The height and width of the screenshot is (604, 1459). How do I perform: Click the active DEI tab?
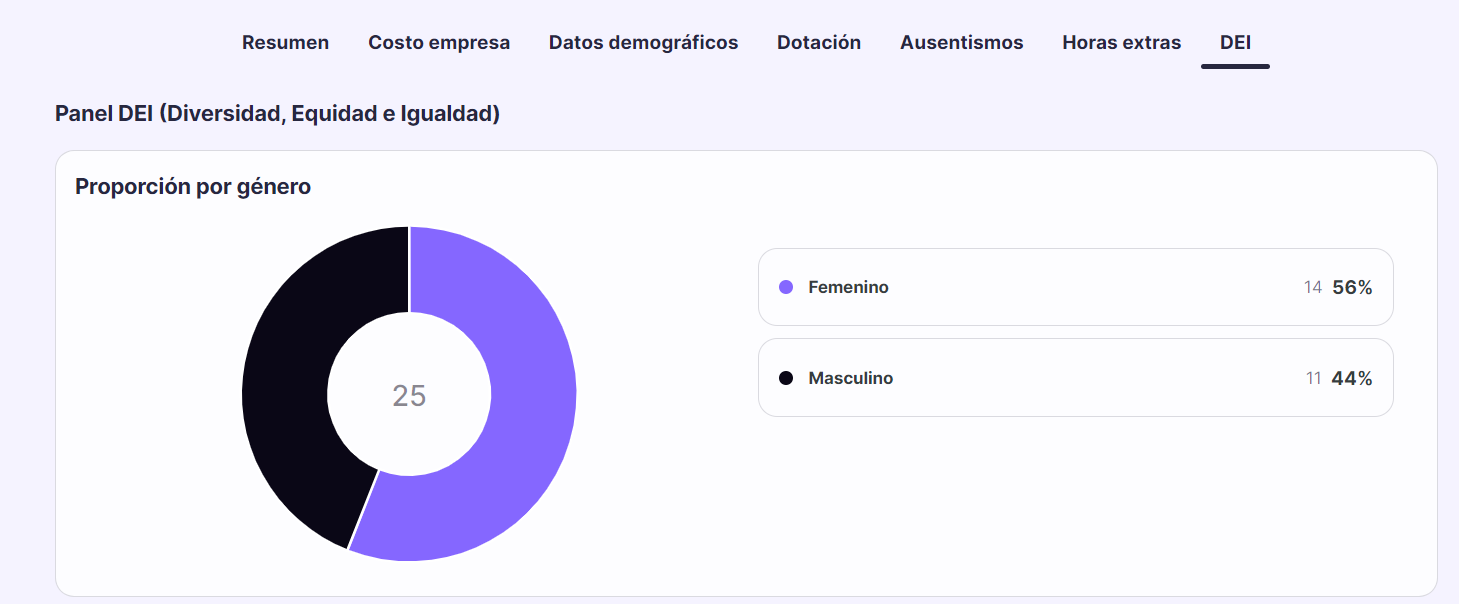[1235, 43]
